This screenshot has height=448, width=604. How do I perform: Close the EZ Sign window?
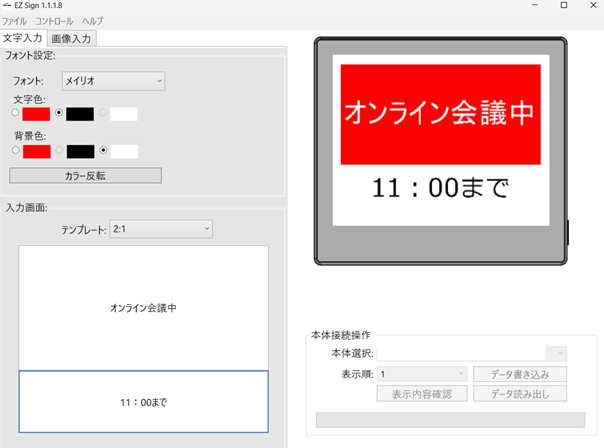click(593, 5)
